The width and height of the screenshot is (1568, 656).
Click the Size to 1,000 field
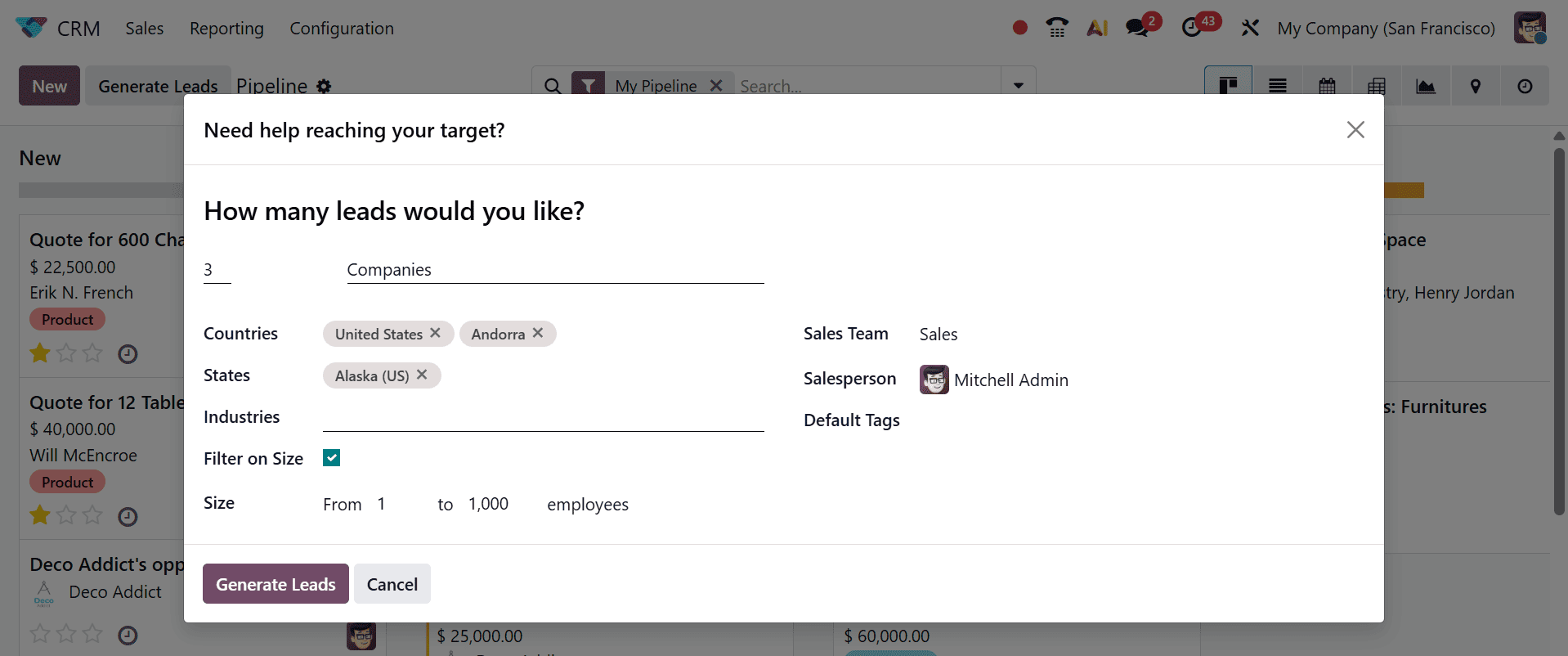pos(489,504)
